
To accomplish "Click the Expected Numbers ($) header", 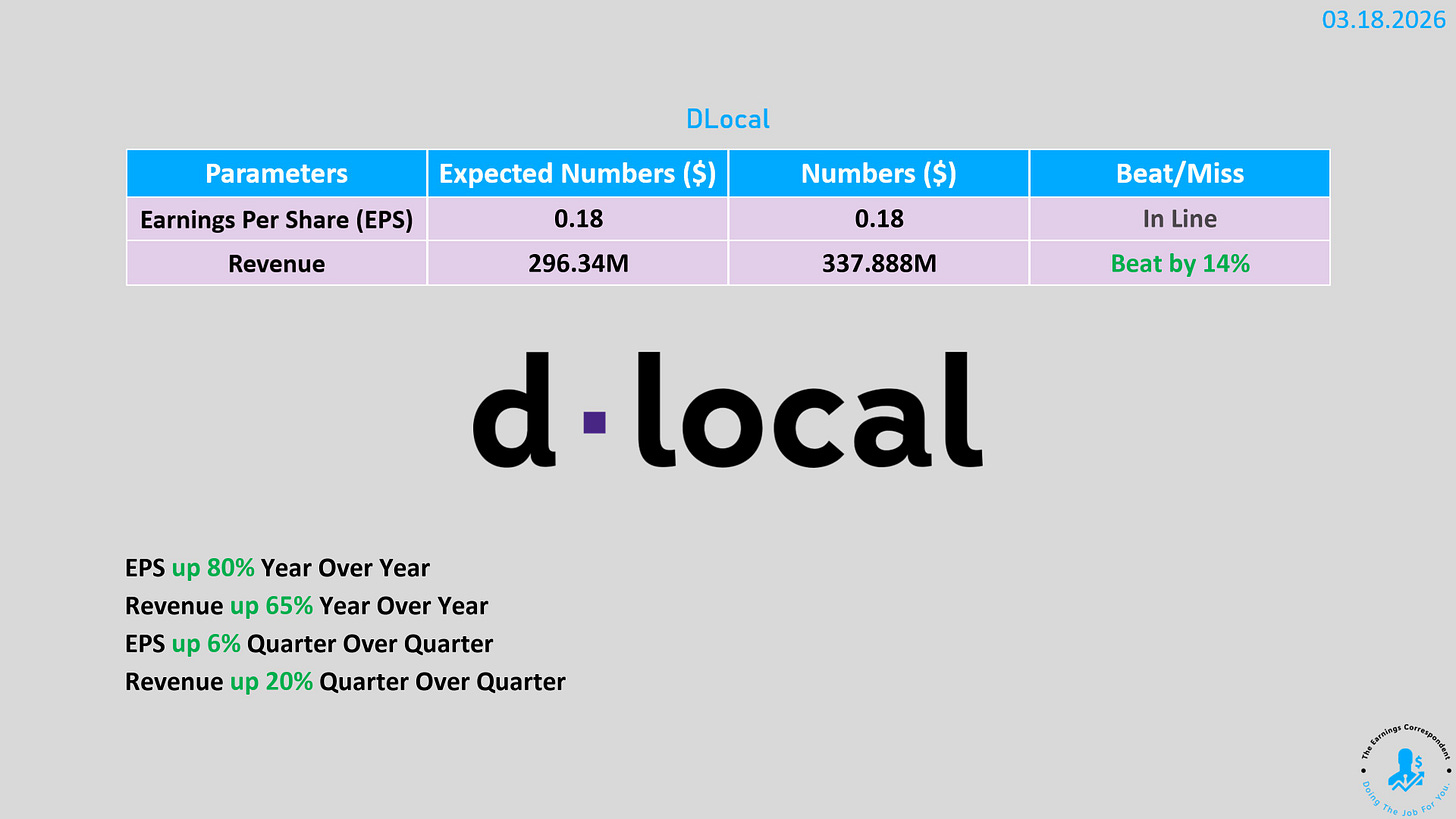I will (578, 173).
